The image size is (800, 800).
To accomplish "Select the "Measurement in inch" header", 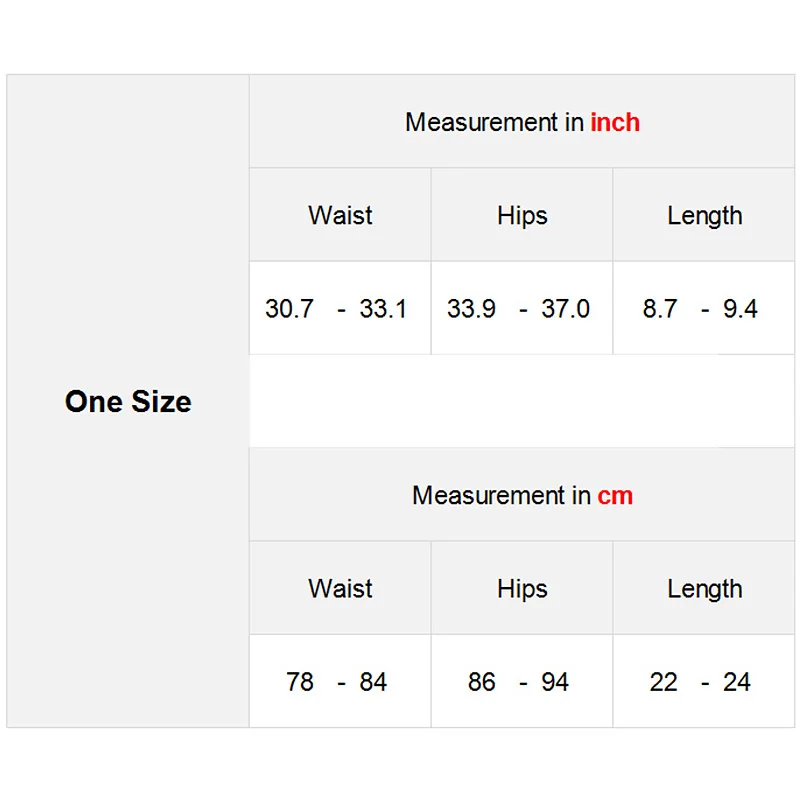I will [522, 123].
